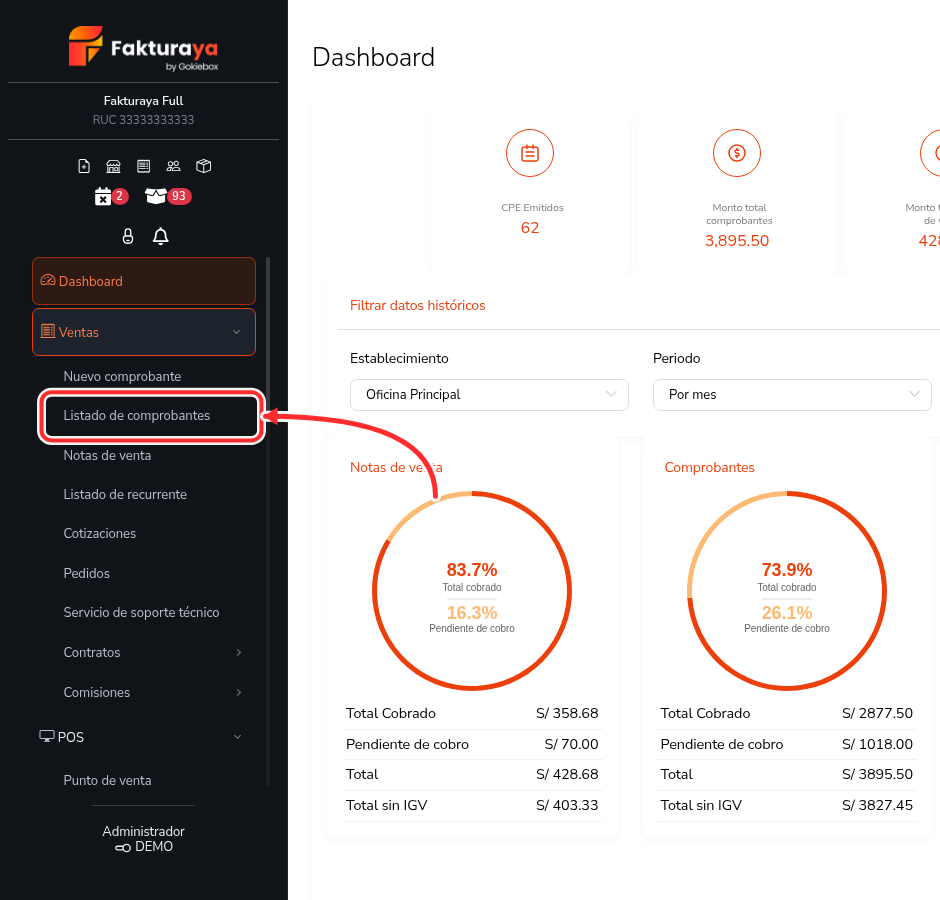
Task: Click the sidebar vertical scrollbar
Action: coord(268,522)
